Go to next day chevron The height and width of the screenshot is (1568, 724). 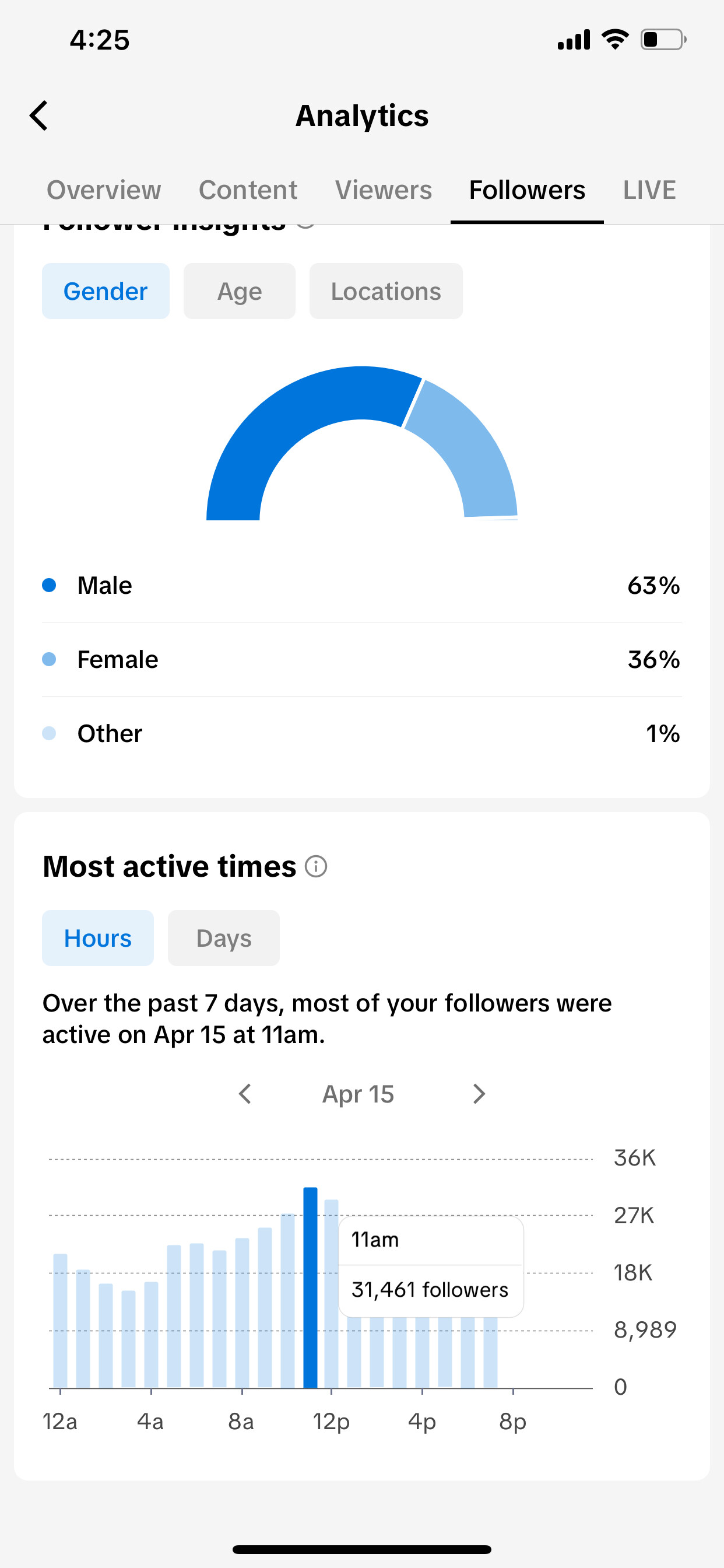[x=479, y=1094]
